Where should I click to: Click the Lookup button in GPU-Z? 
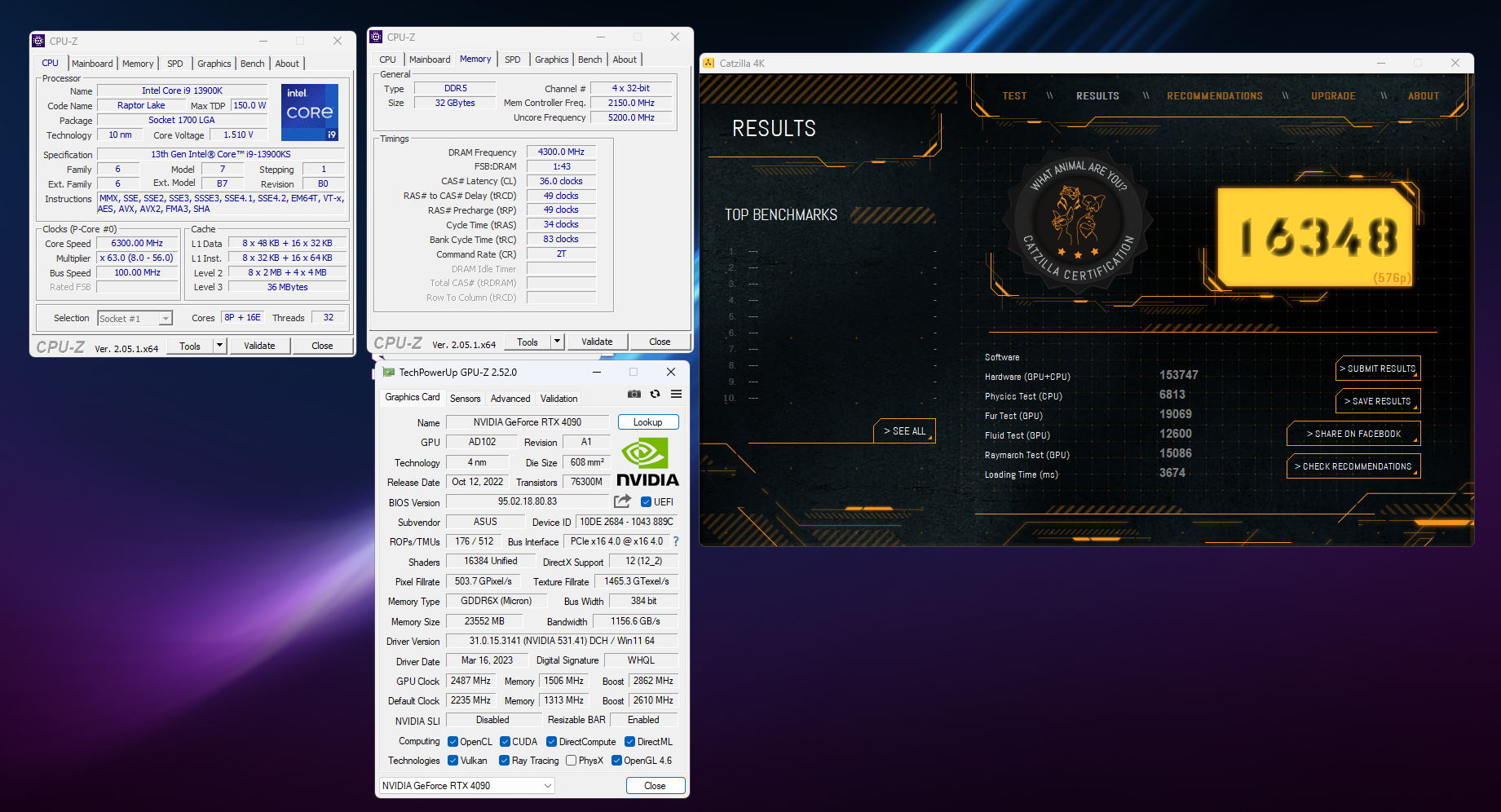coord(648,422)
